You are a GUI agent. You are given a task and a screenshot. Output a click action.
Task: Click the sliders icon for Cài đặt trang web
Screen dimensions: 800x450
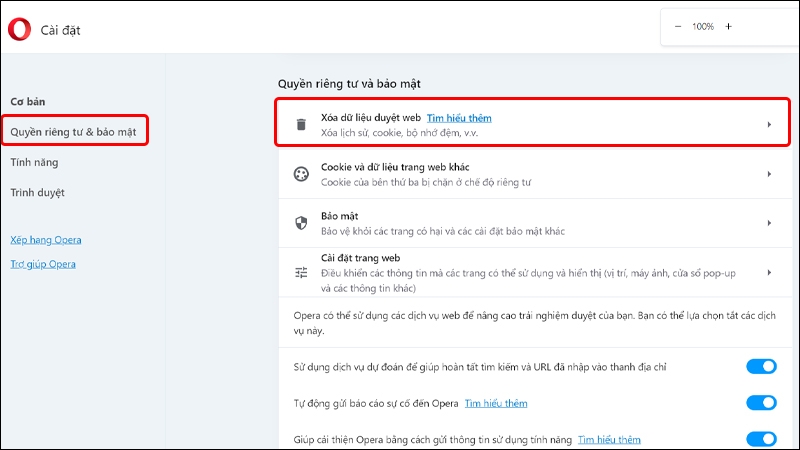(301, 272)
